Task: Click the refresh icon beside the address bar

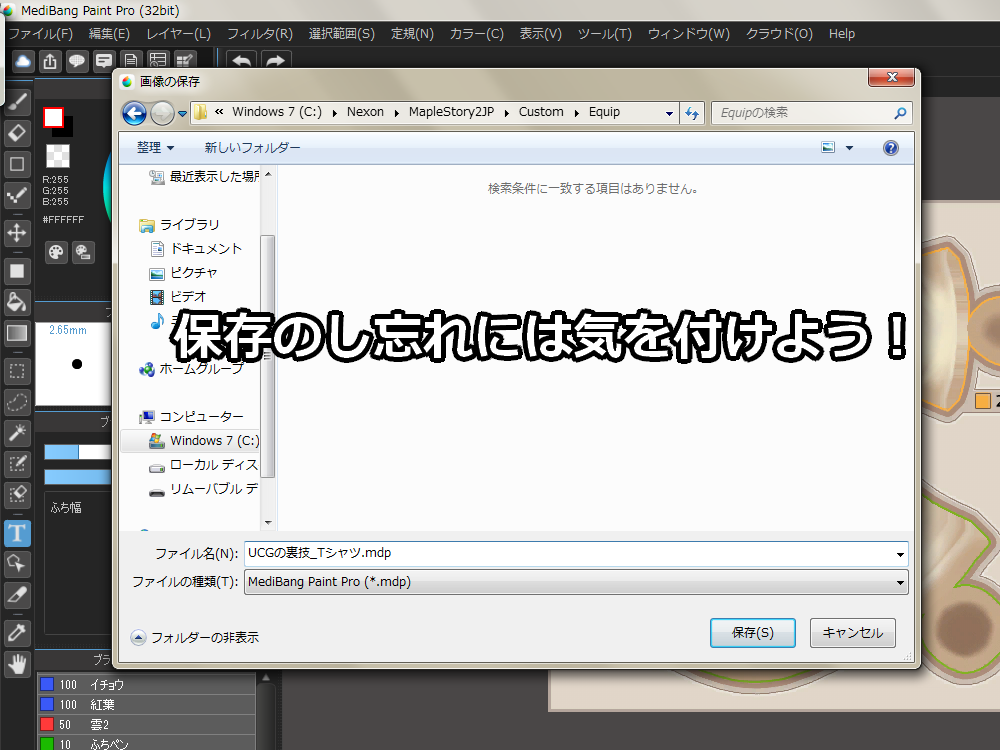Action: click(x=692, y=114)
